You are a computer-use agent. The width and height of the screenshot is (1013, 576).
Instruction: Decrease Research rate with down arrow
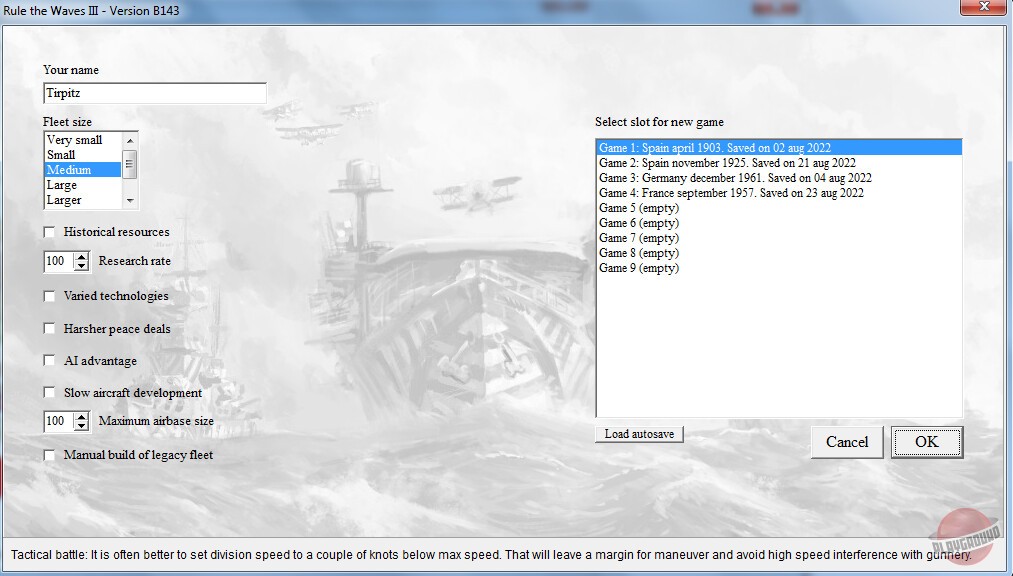(x=81, y=266)
